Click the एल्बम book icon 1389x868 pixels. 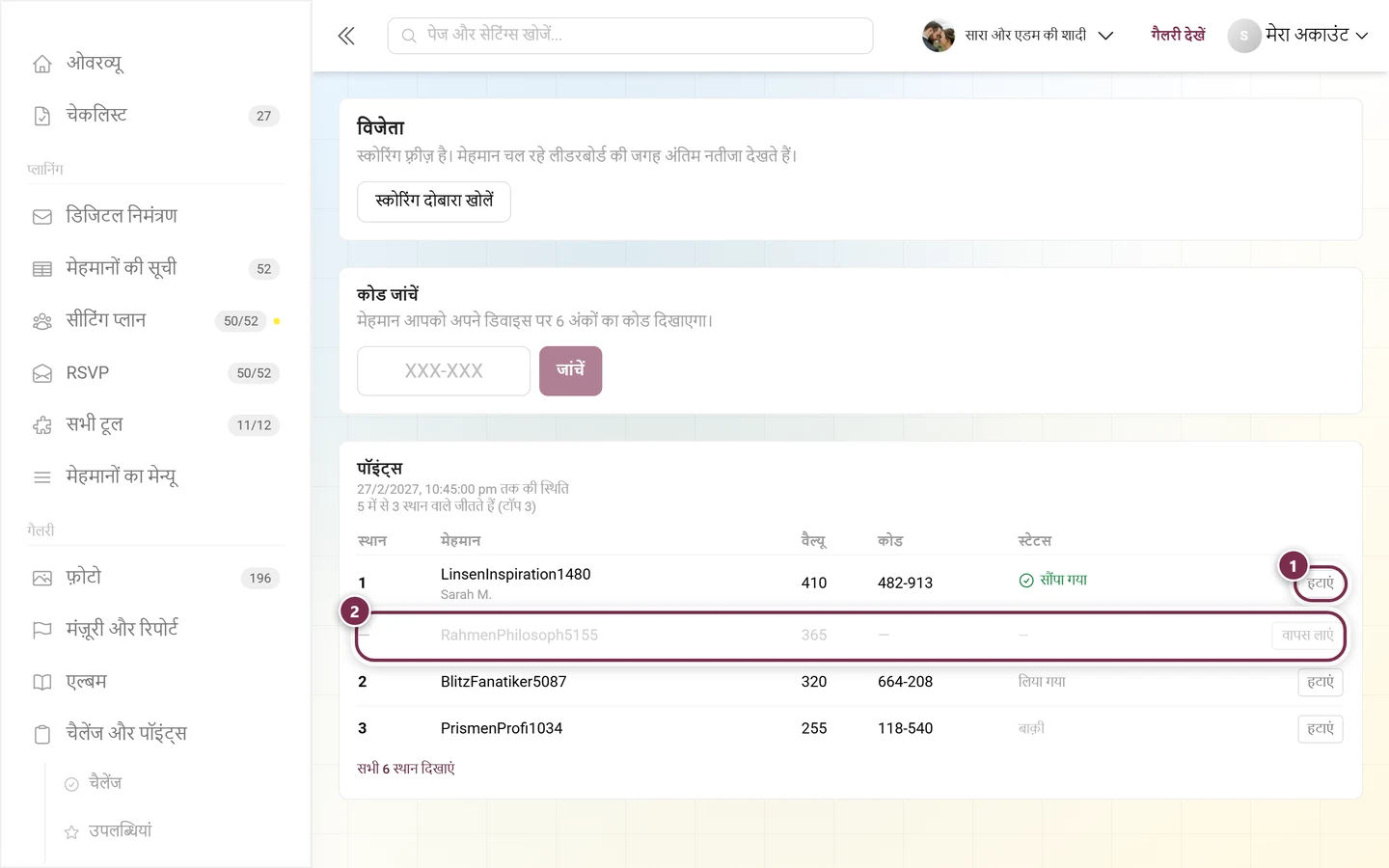[42, 683]
